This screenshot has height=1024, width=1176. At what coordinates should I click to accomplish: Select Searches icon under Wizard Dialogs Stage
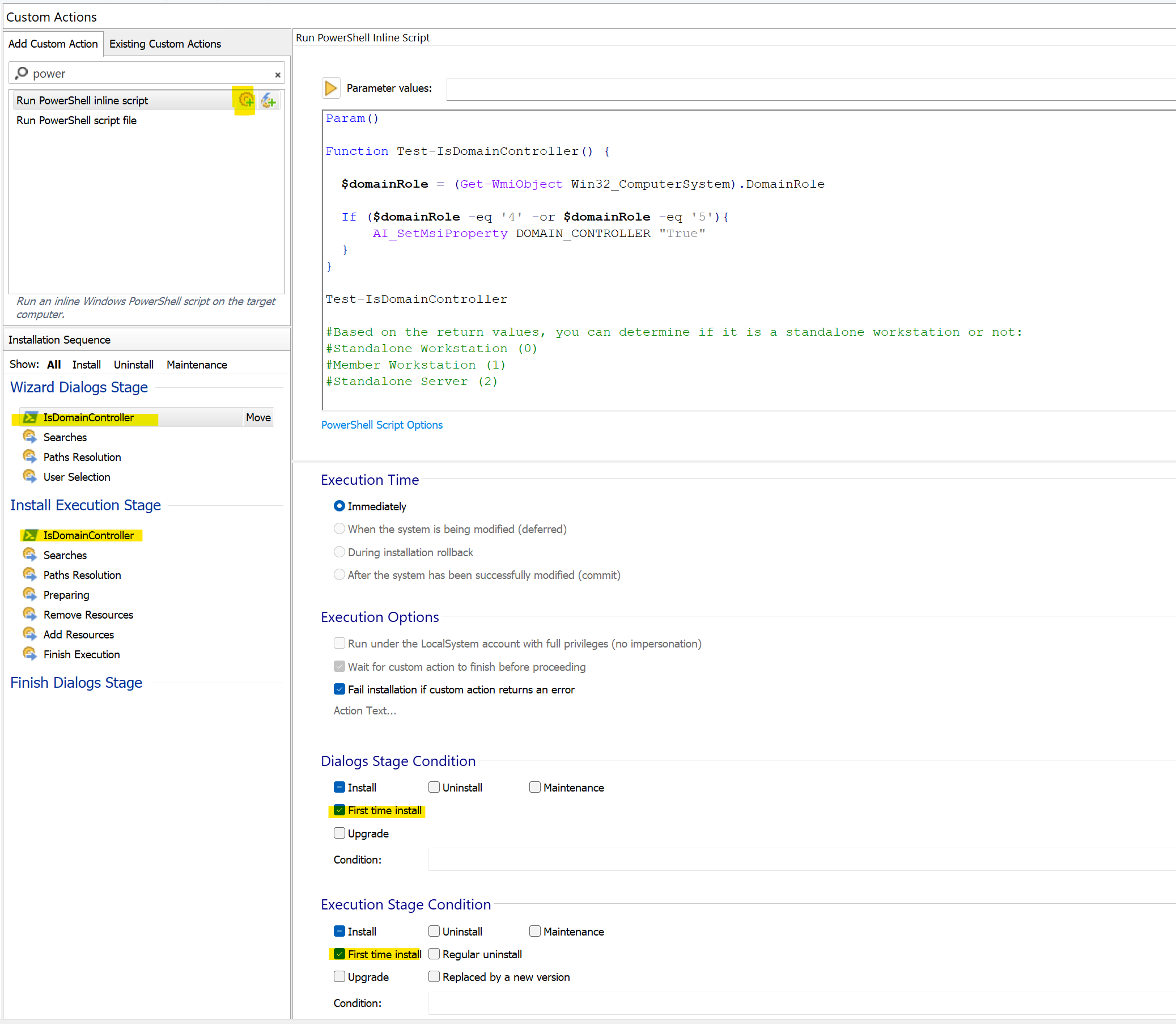[29, 437]
